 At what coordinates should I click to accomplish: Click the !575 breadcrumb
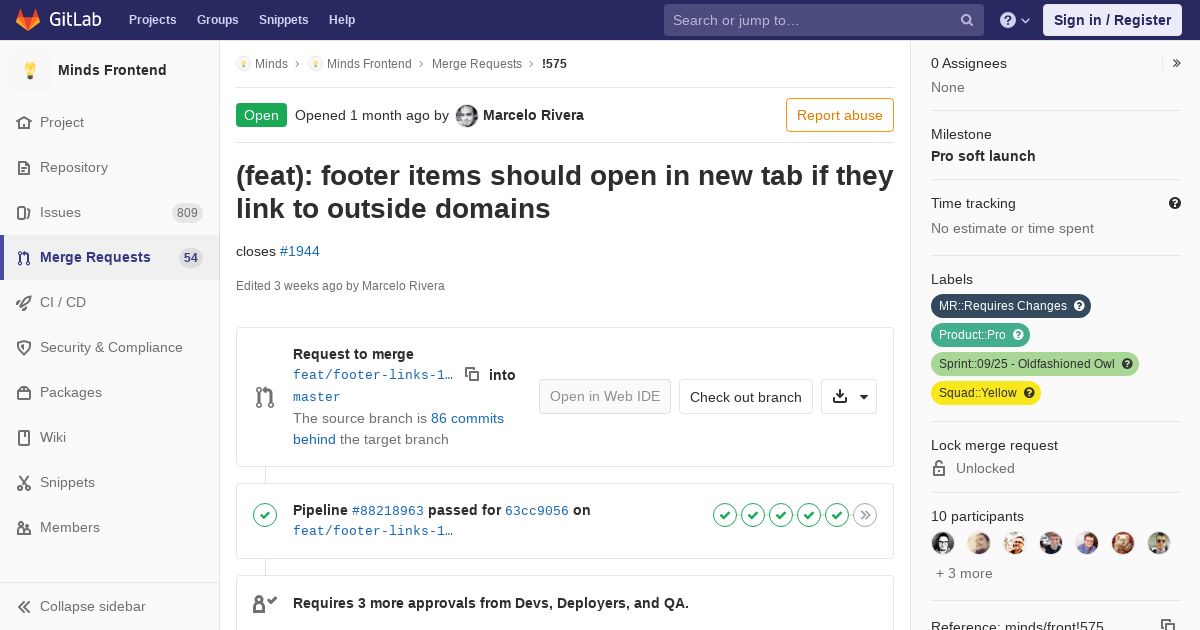tap(554, 64)
